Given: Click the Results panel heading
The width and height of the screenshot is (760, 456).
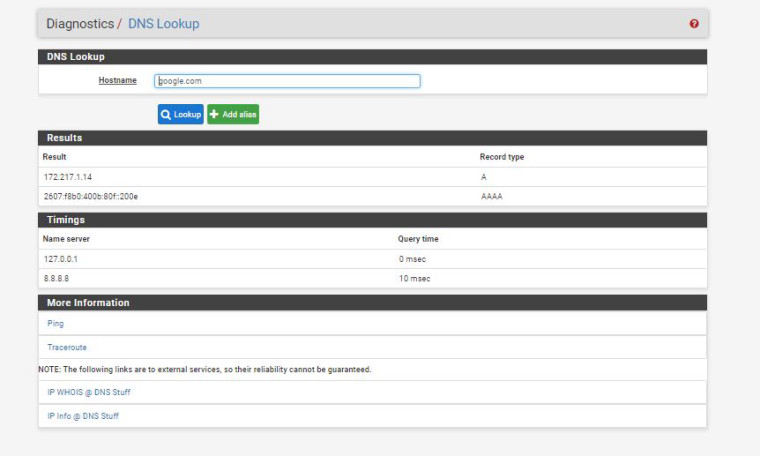Looking at the screenshot, I should pos(64,138).
